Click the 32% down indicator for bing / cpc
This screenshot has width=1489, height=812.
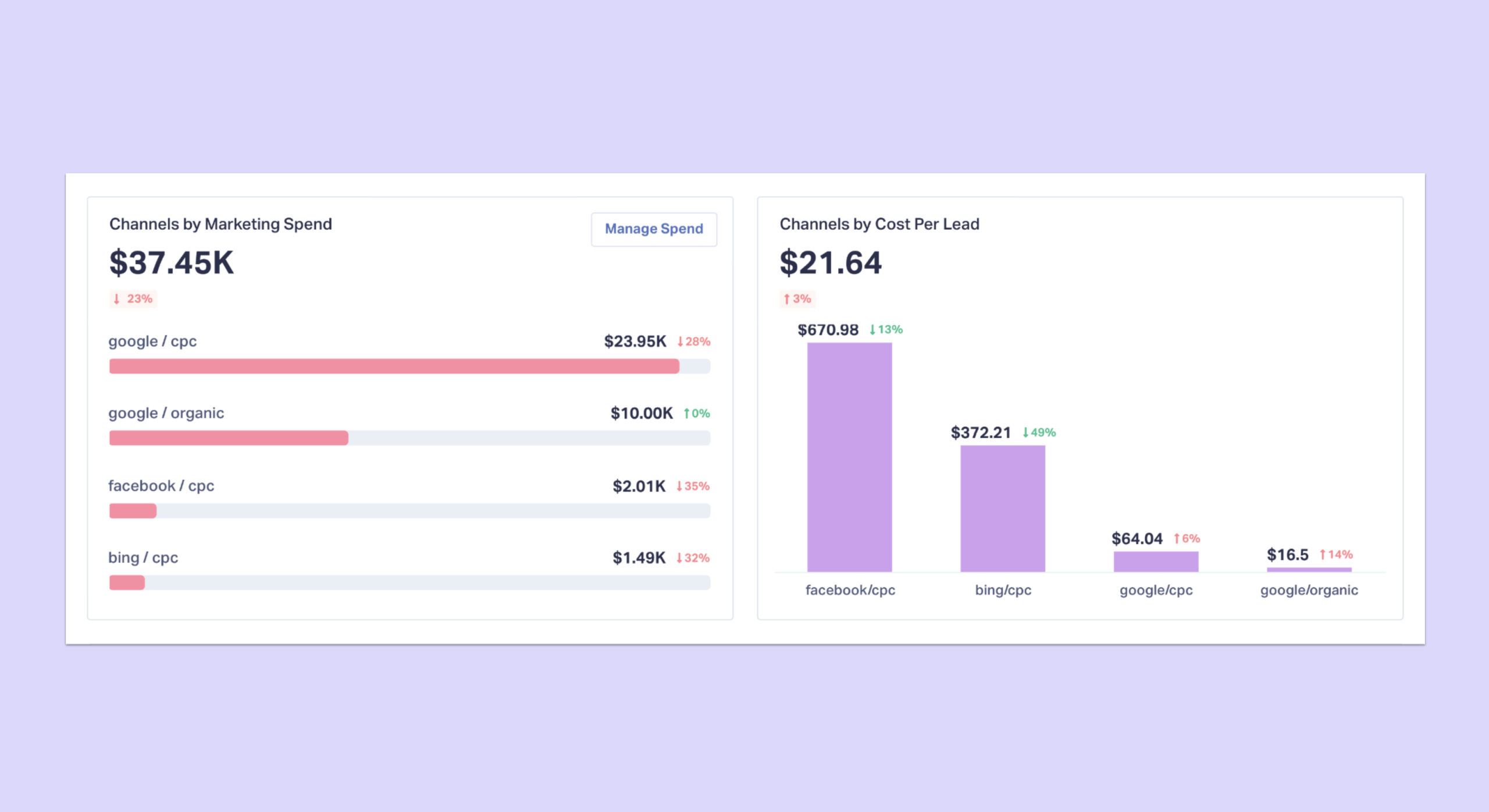[693, 558]
